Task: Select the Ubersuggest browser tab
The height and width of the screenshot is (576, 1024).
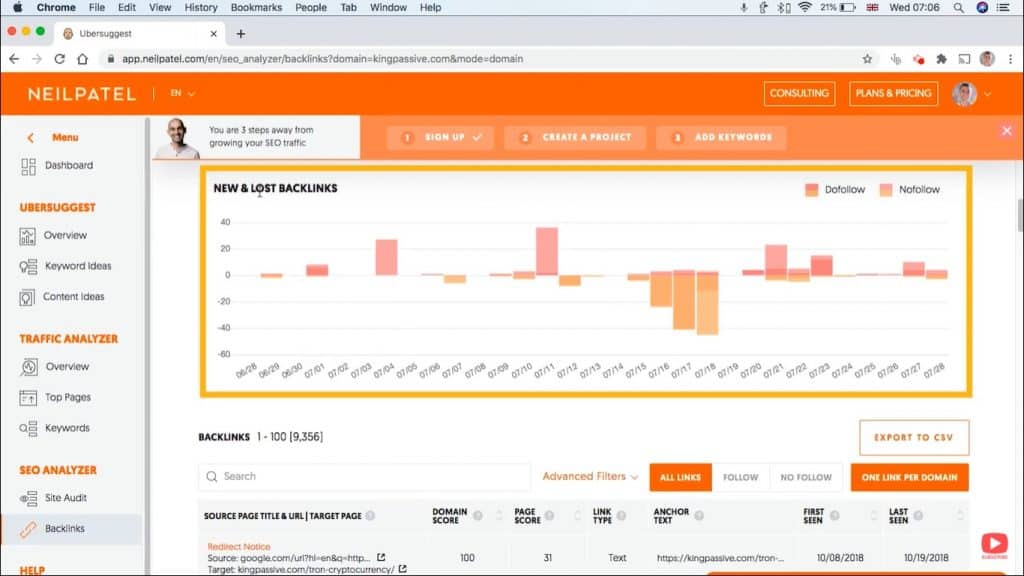Action: [140, 33]
